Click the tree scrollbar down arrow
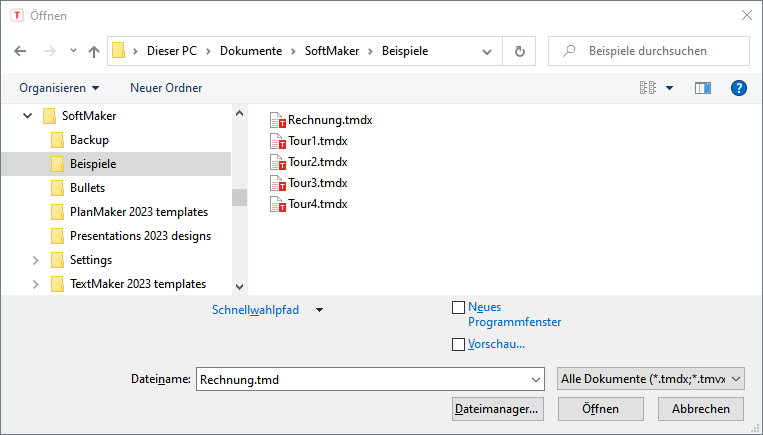 click(239, 287)
